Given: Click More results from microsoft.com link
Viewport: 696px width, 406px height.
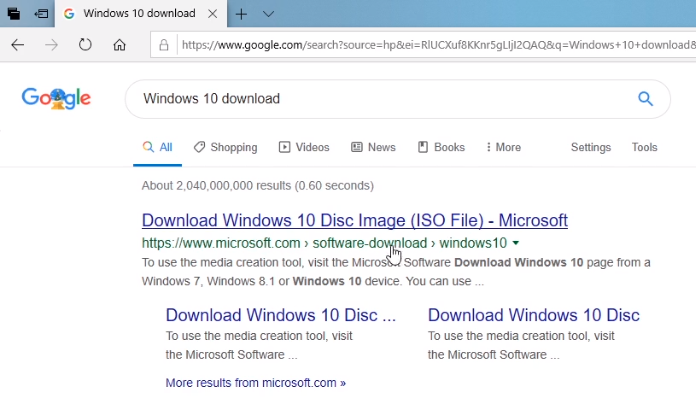Looking at the screenshot, I should click(x=255, y=382).
